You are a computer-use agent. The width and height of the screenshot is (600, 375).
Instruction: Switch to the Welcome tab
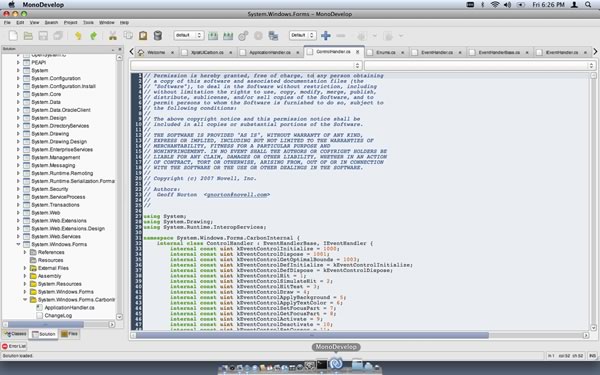(156, 52)
